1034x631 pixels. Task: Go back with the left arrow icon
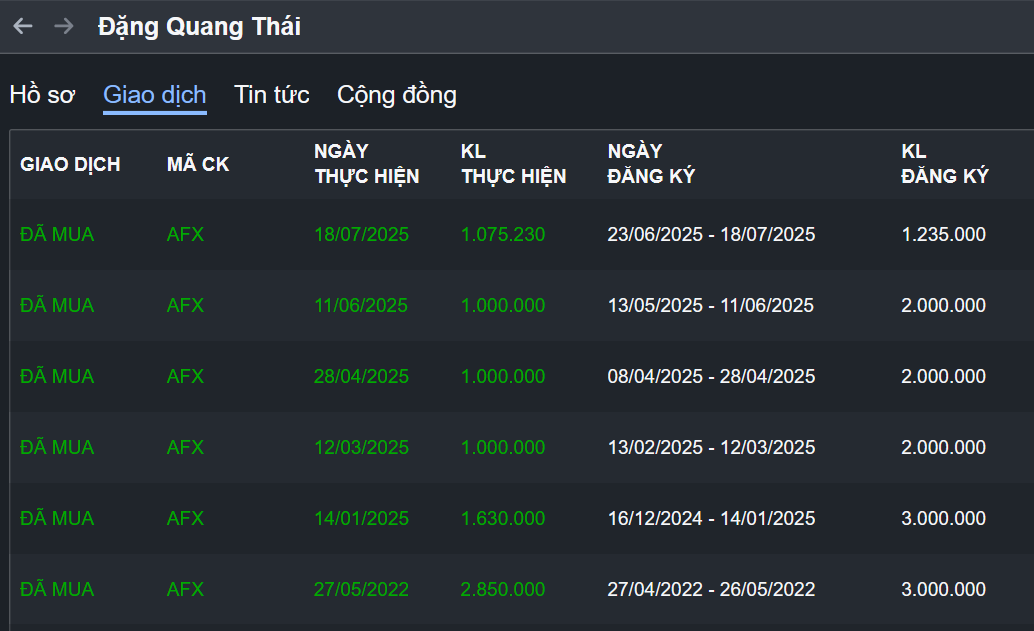coord(23,26)
